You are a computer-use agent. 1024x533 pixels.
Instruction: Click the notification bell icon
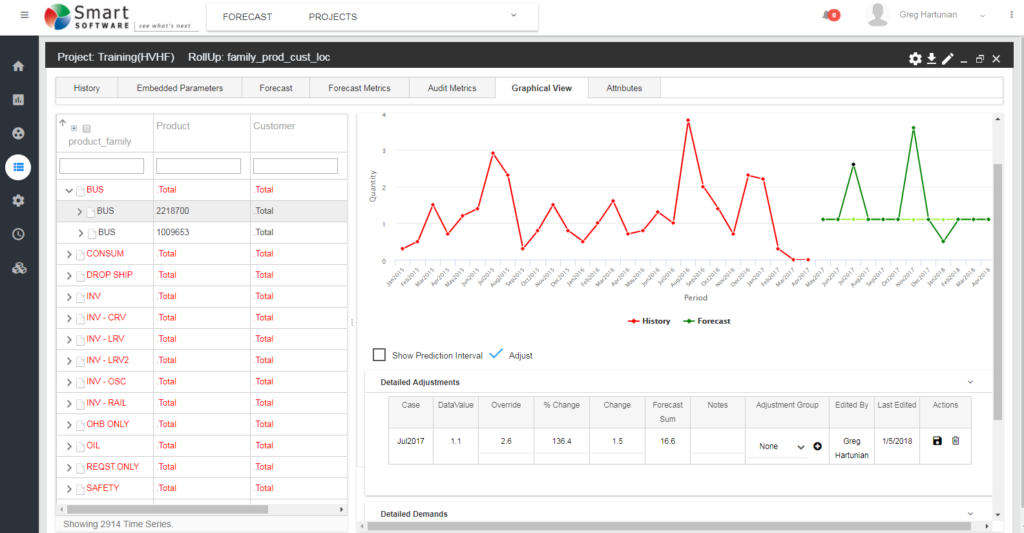[828, 16]
